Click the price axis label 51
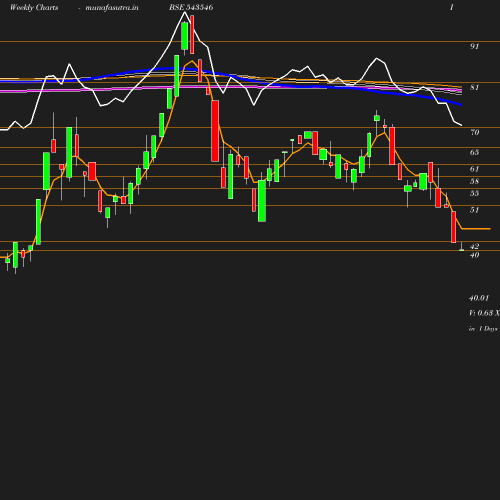Image resolution: width=500 pixels, height=500 pixels. (x=474, y=210)
